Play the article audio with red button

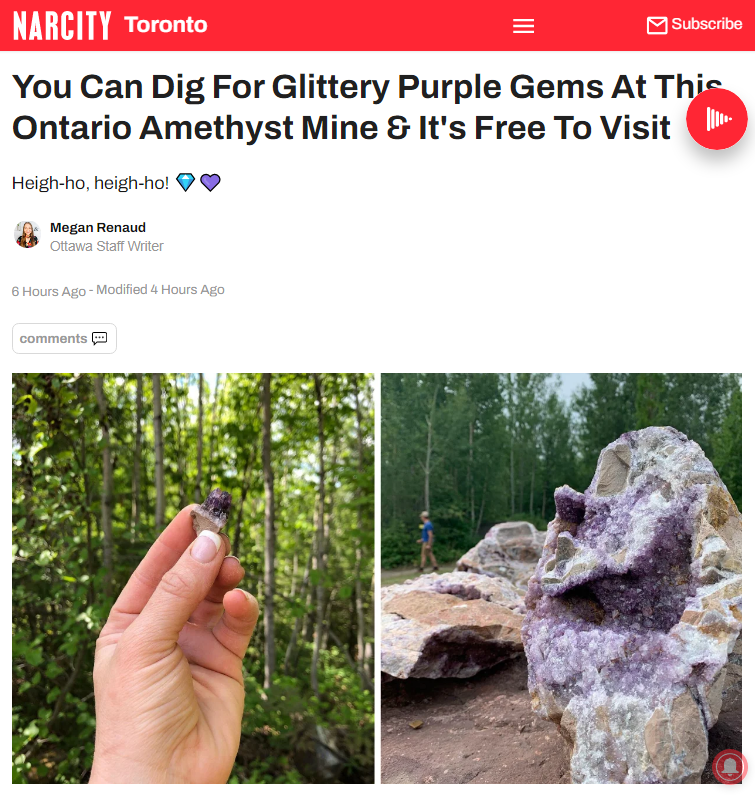716,119
